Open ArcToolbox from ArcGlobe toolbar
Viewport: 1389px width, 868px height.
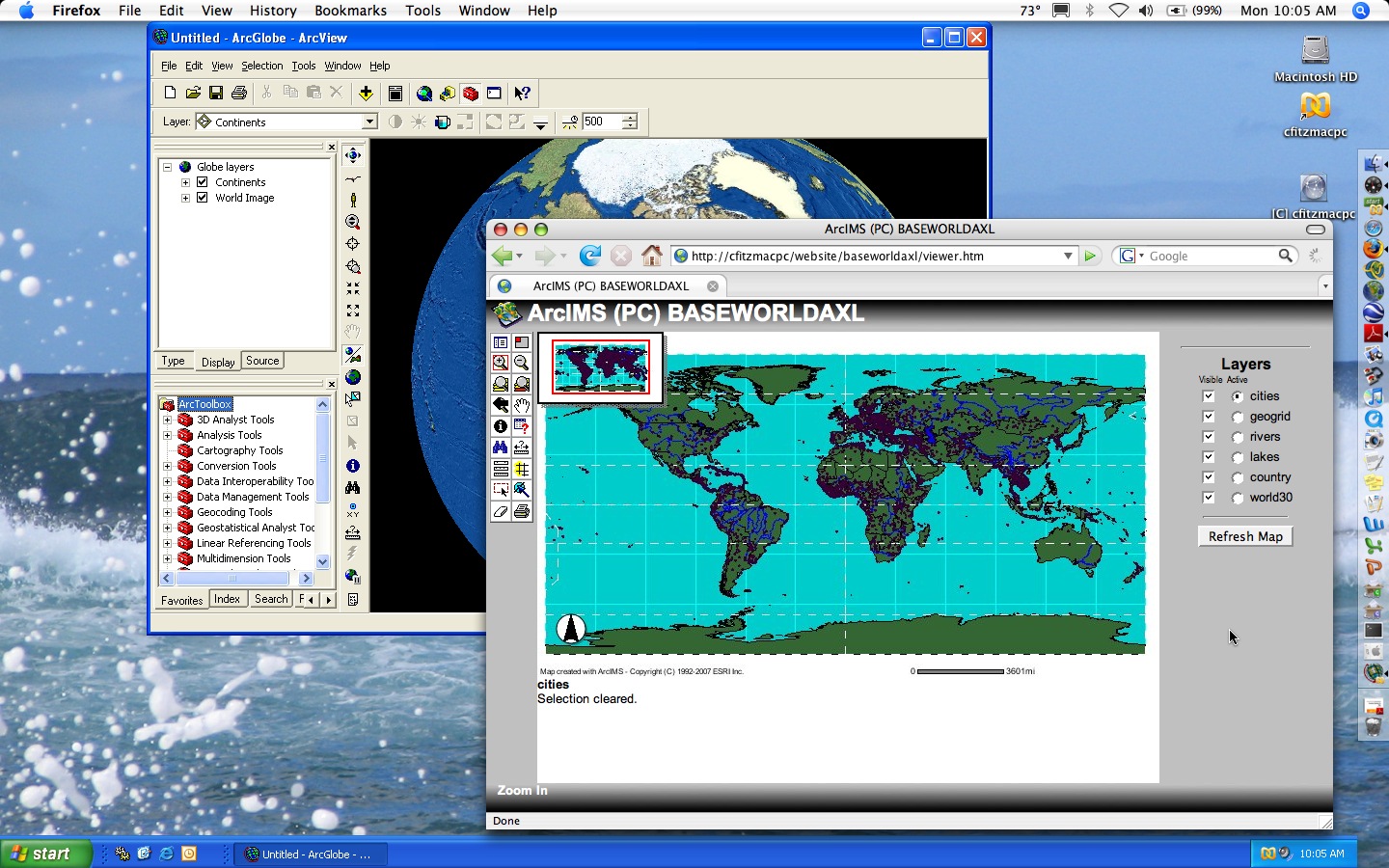click(x=471, y=93)
